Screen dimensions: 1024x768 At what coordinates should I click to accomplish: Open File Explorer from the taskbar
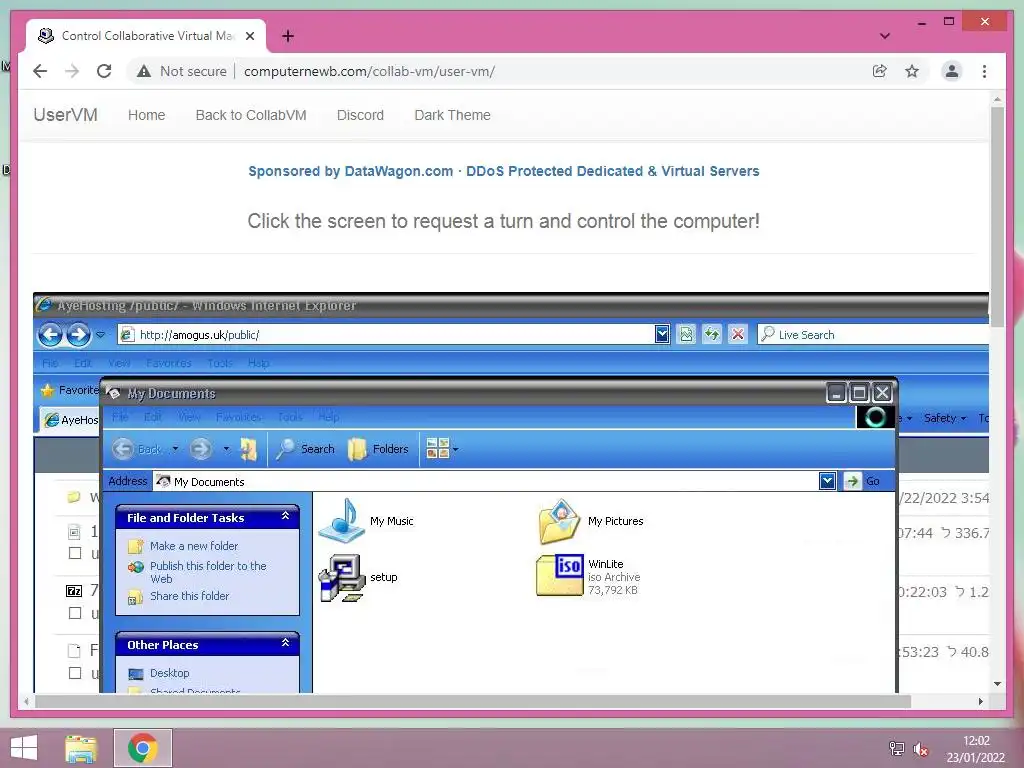coord(80,748)
